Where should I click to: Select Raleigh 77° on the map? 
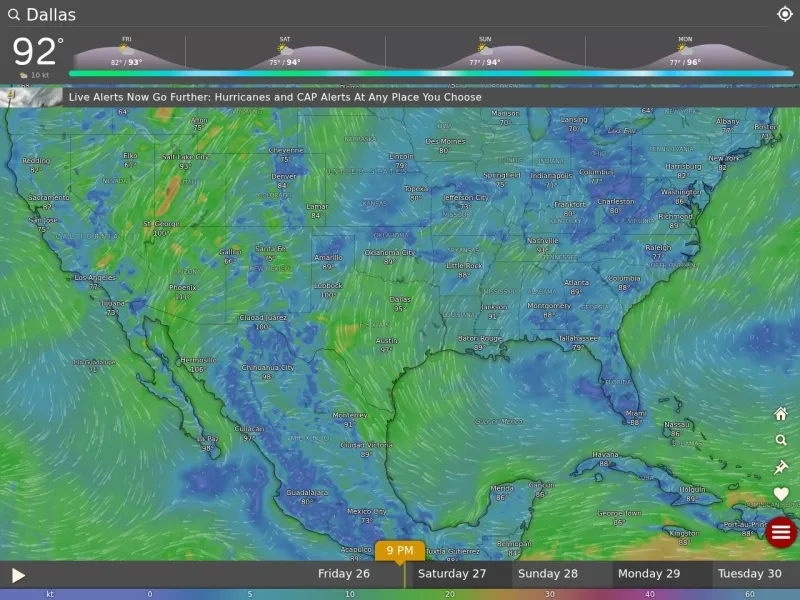point(658,252)
